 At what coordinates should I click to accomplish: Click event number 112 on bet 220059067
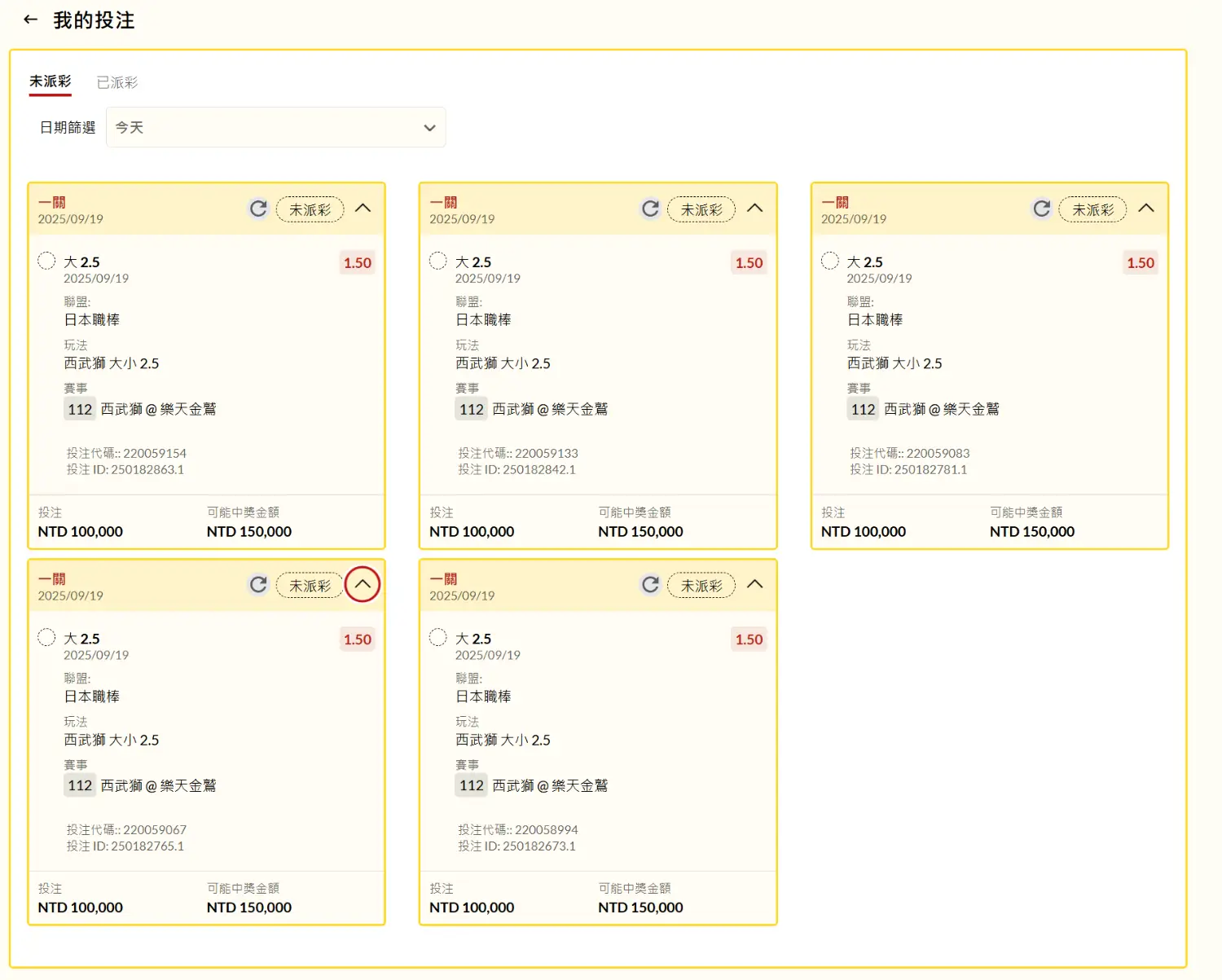pos(80,786)
